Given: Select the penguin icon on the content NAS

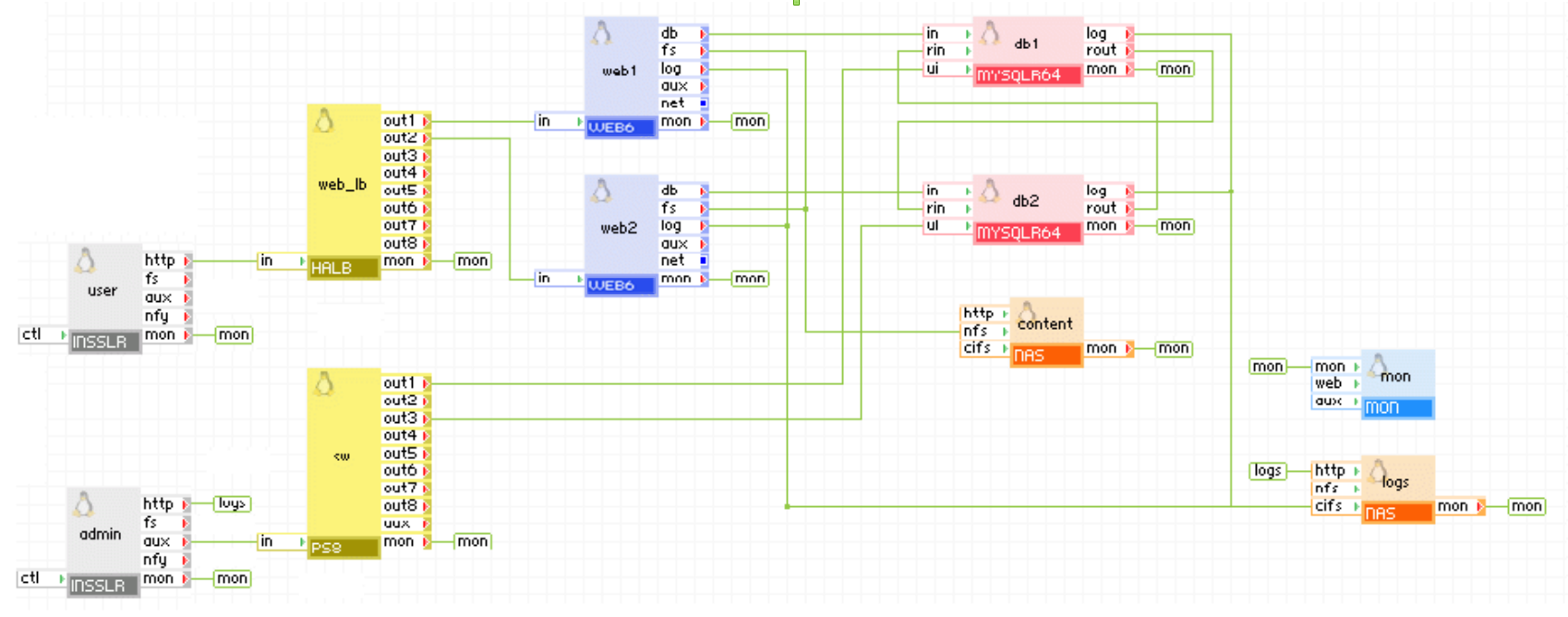Looking at the screenshot, I should coord(1027,313).
